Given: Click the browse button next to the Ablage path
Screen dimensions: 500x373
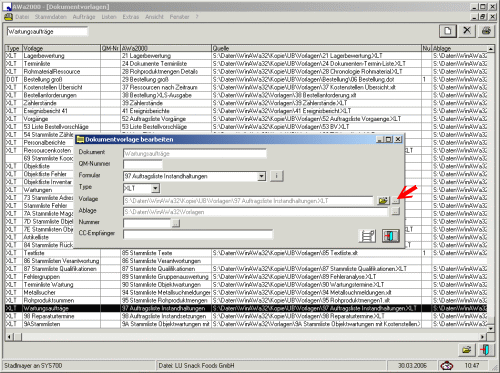Looking at the screenshot, I should click(395, 211).
